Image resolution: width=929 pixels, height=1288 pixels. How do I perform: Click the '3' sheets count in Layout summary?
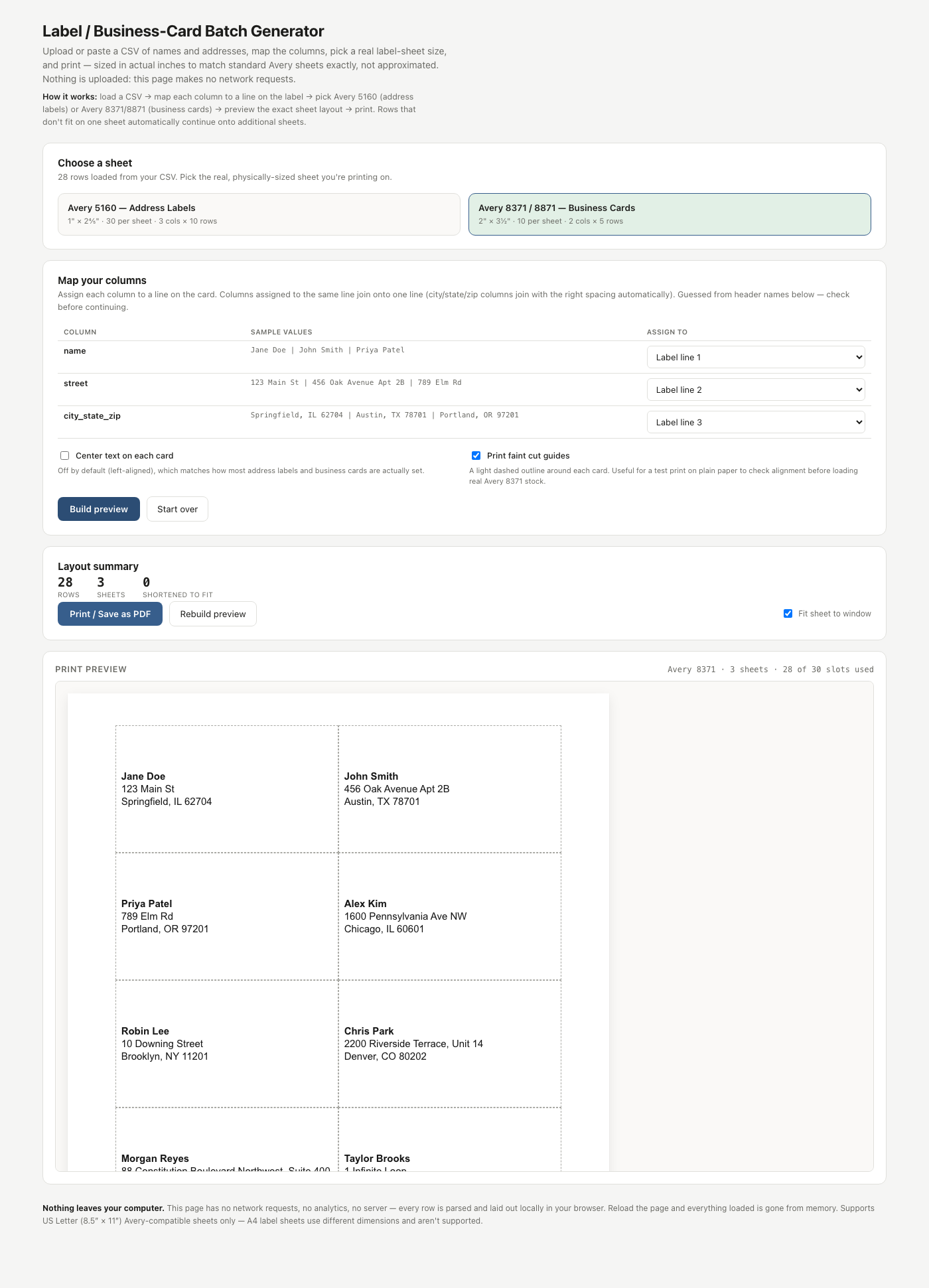(101, 582)
